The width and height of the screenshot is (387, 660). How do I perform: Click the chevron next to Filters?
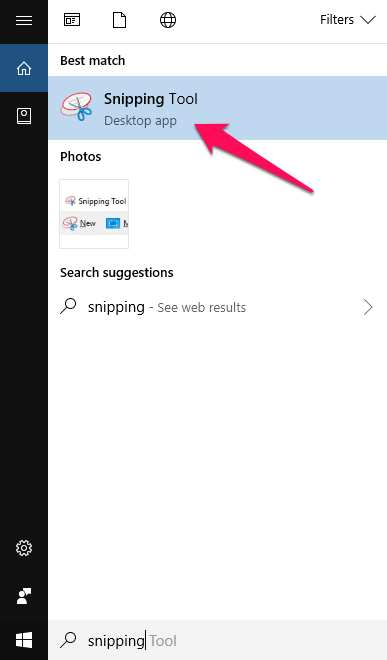pos(368,20)
